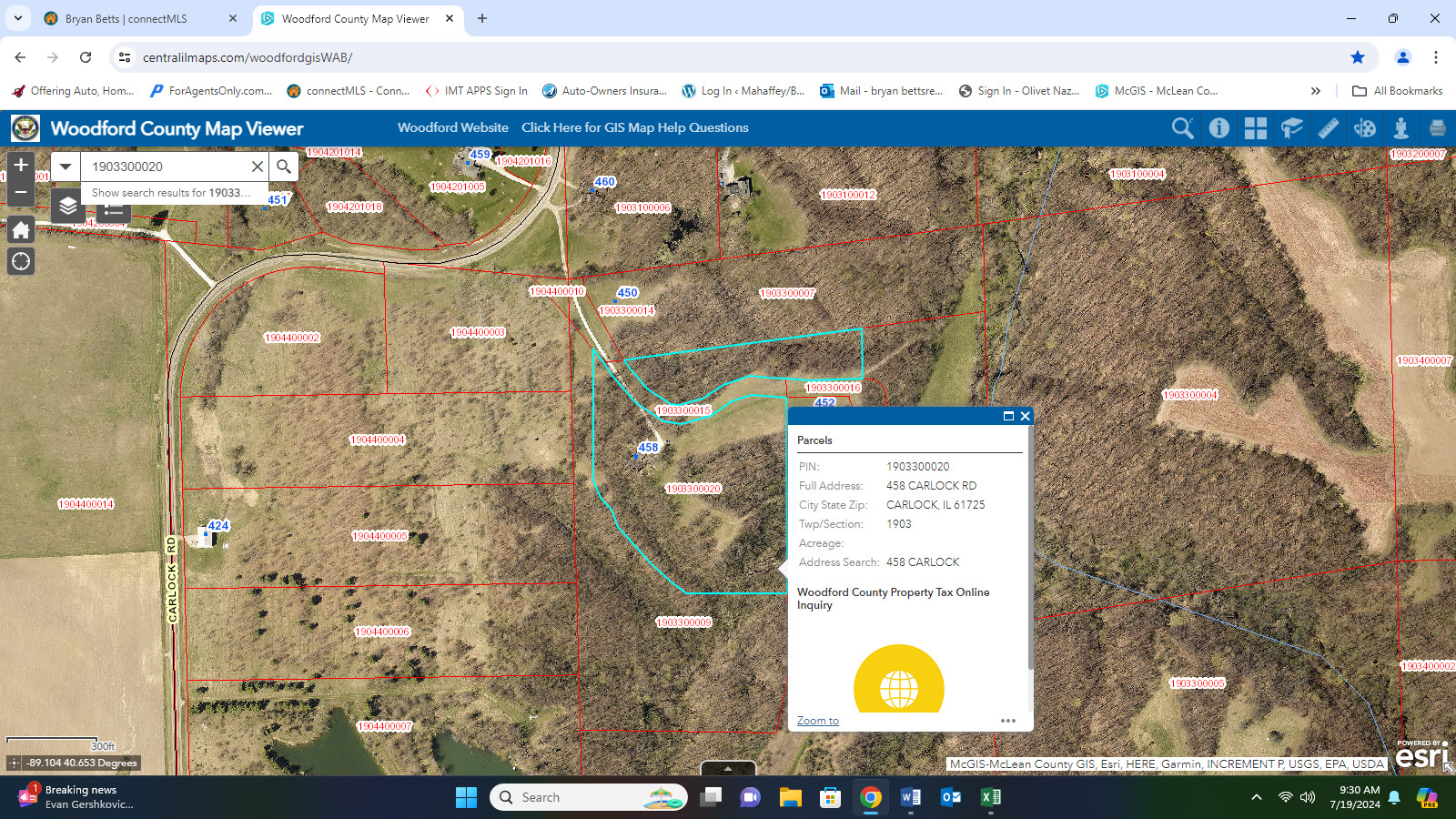This screenshot has height=819, width=1456.
Task: Expand search source dropdown arrow
Action: click(66, 167)
